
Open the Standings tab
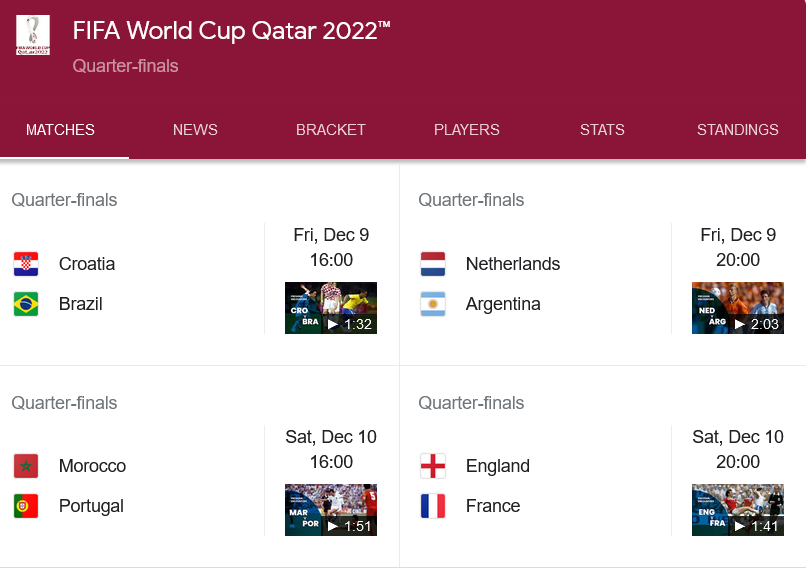coord(737,130)
